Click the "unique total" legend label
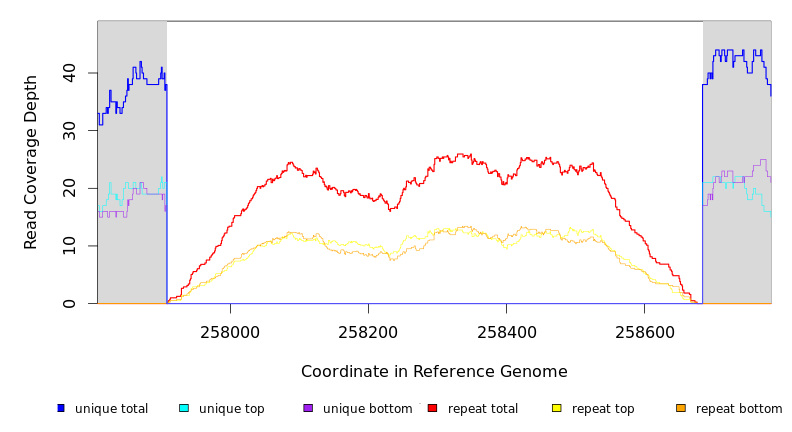792x432 pixels. (x=111, y=409)
